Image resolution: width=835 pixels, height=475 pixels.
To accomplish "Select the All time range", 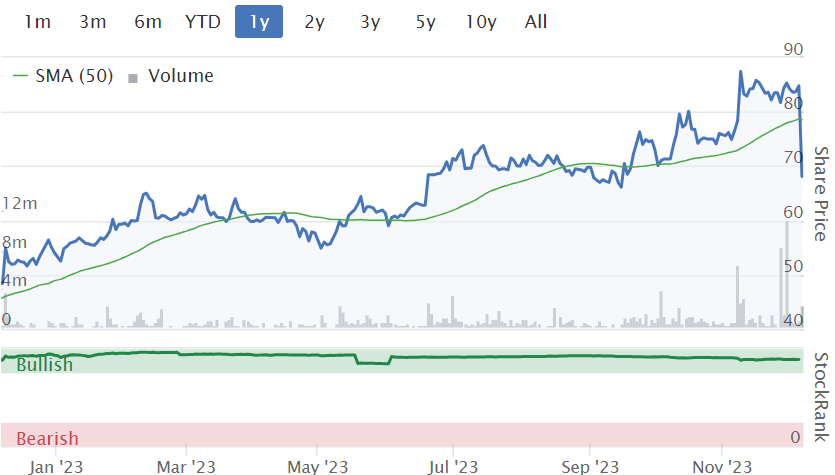I will (x=536, y=22).
